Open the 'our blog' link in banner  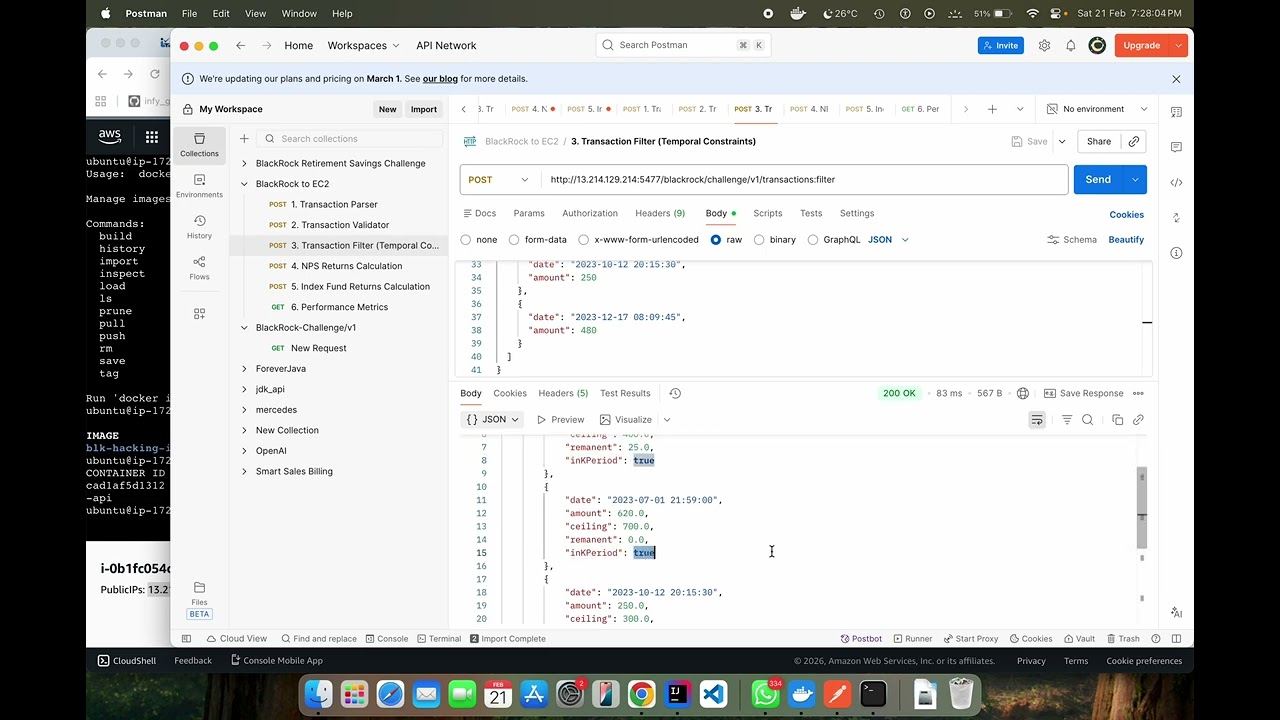tap(440, 79)
